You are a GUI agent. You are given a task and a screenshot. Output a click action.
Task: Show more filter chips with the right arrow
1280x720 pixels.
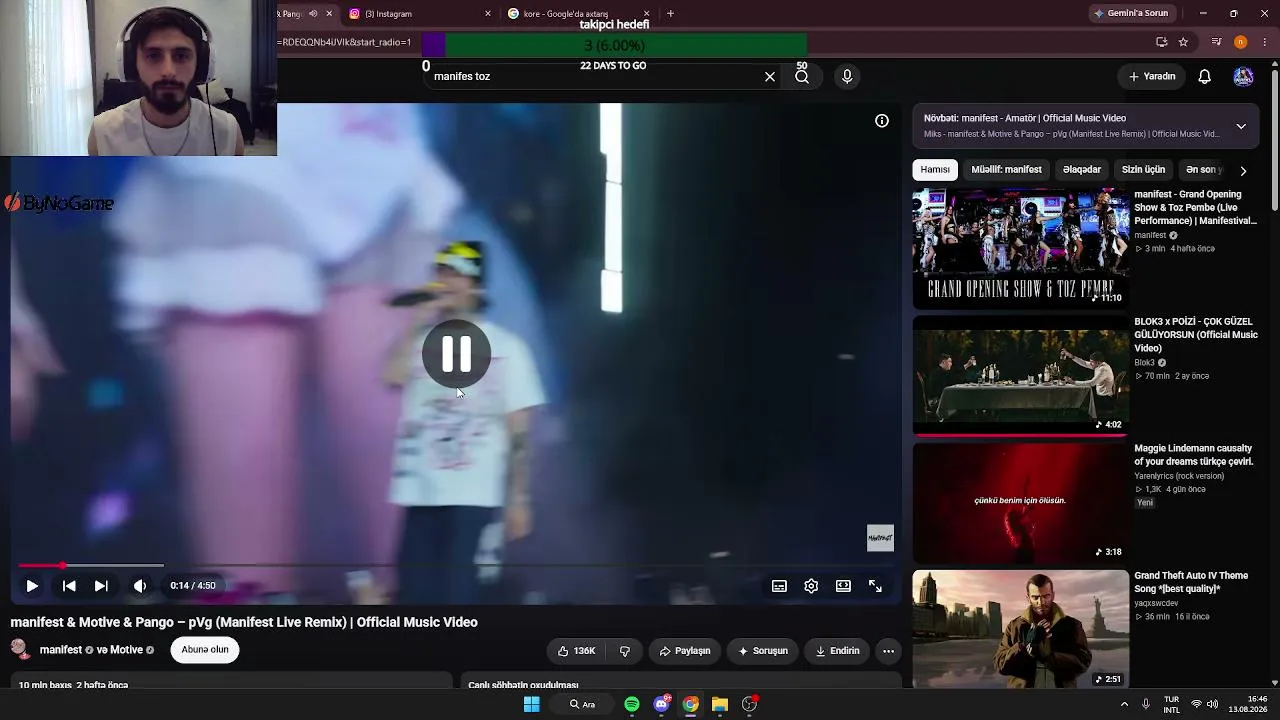click(x=1243, y=170)
